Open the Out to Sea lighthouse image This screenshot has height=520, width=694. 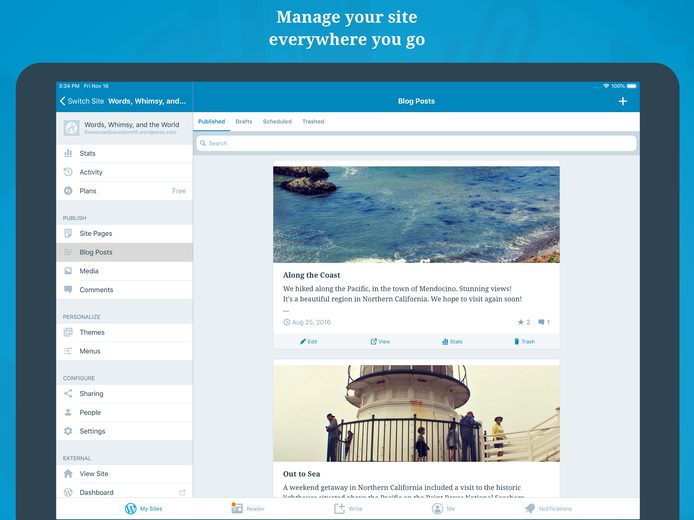point(416,413)
